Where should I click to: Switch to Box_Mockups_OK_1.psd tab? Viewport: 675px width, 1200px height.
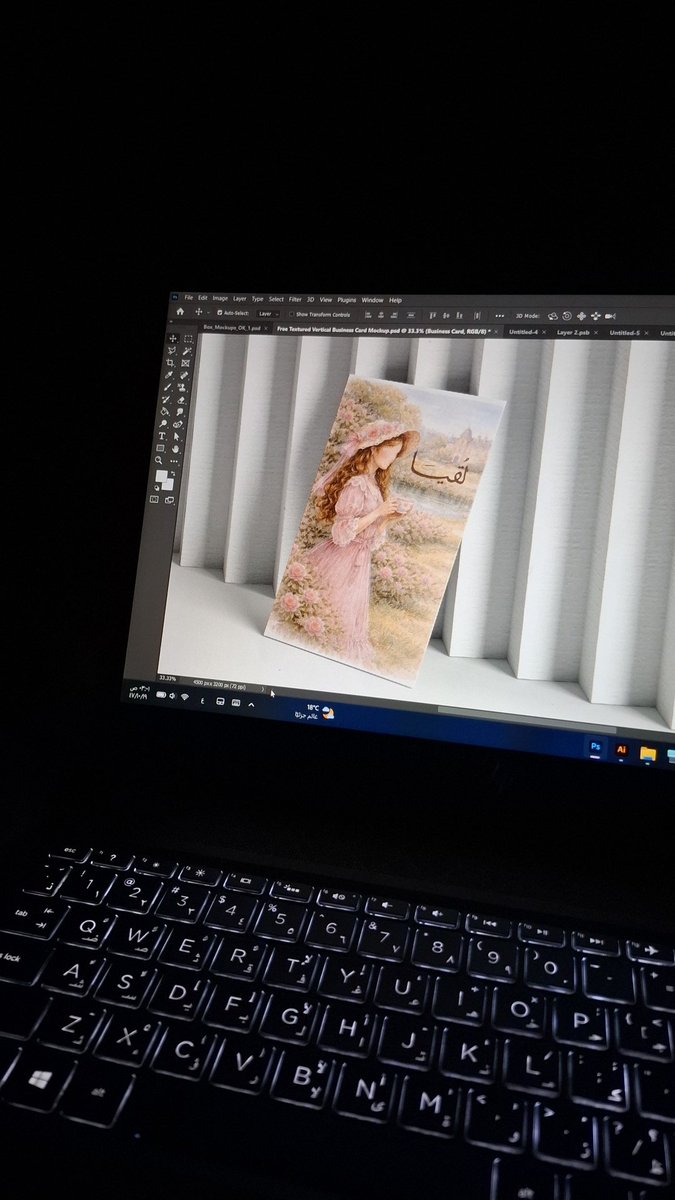[232, 328]
